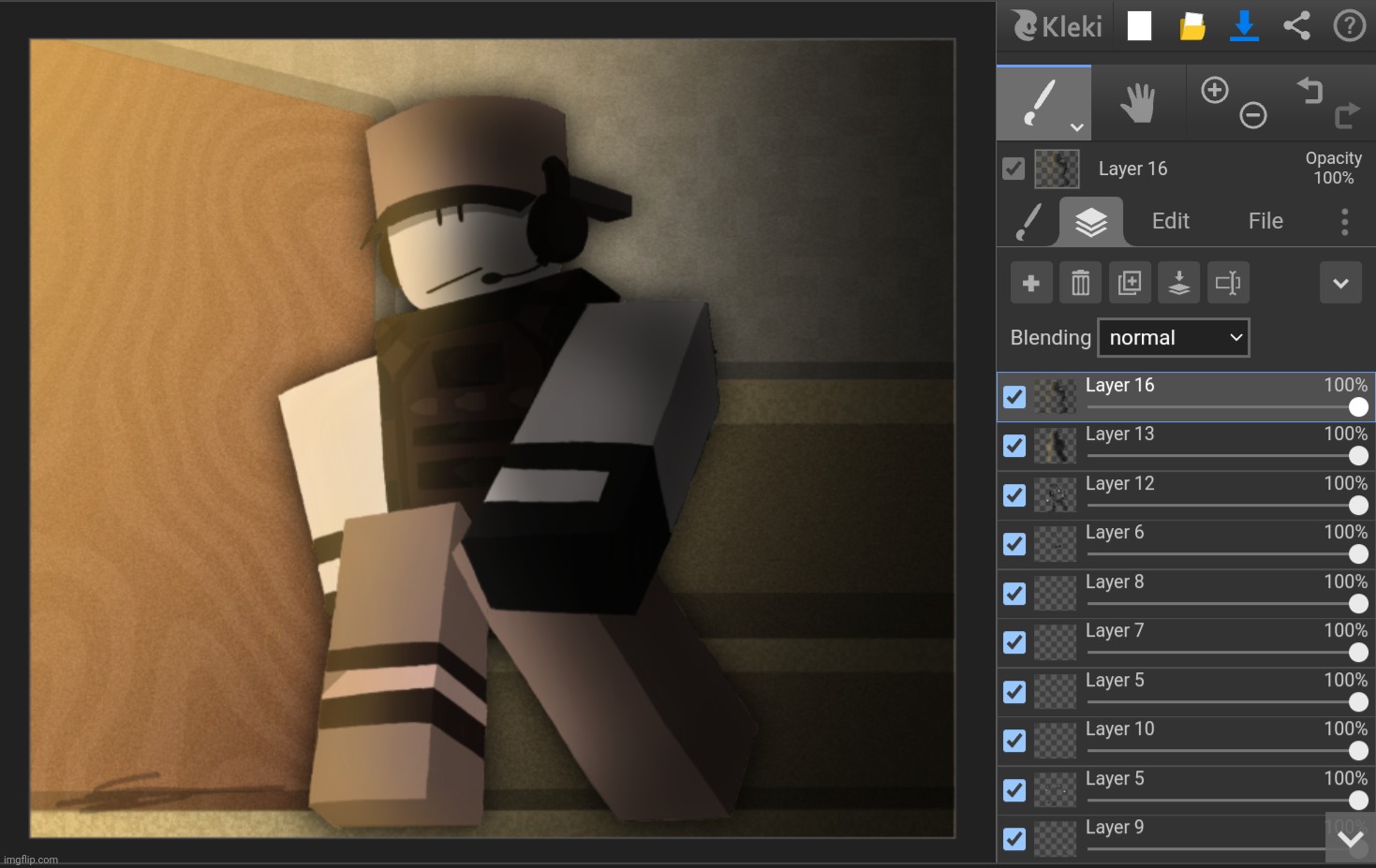Image resolution: width=1376 pixels, height=868 pixels.
Task: Open the help question mark
Action: (1349, 25)
